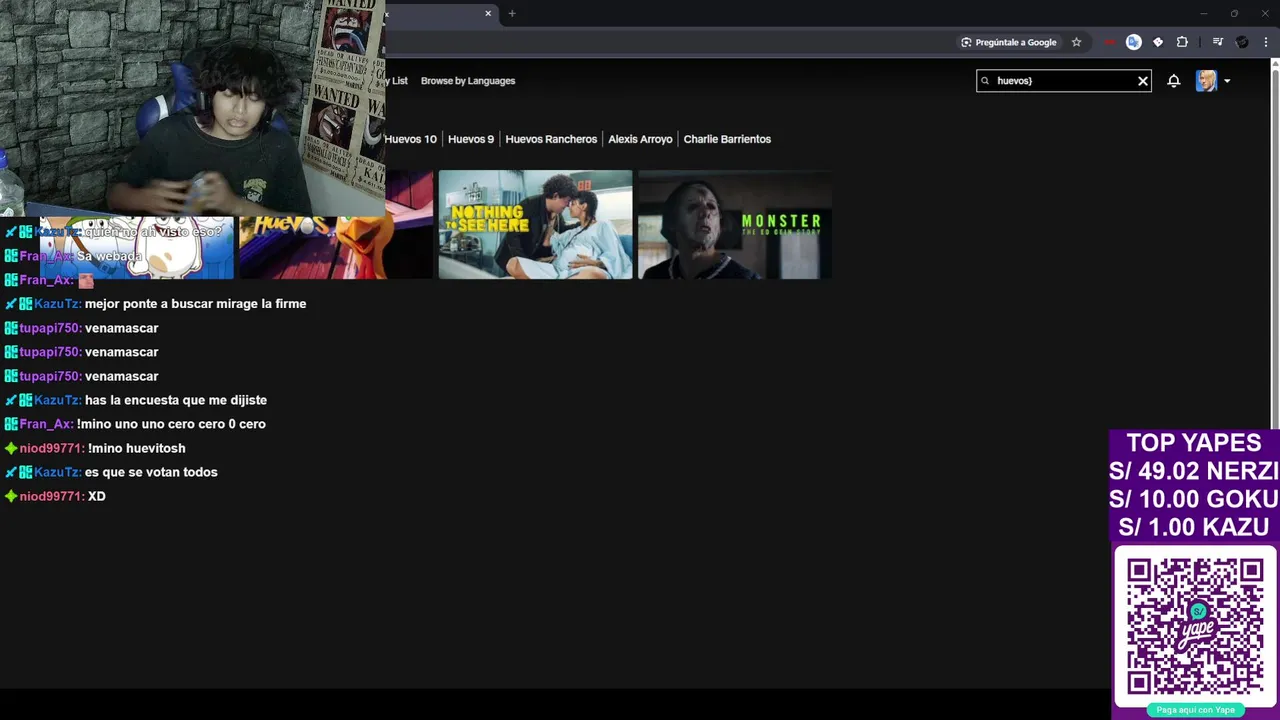Click the Netflix profile avatar picture
The width and height of the screenshot is (1280, 720).
(1206, 81)
